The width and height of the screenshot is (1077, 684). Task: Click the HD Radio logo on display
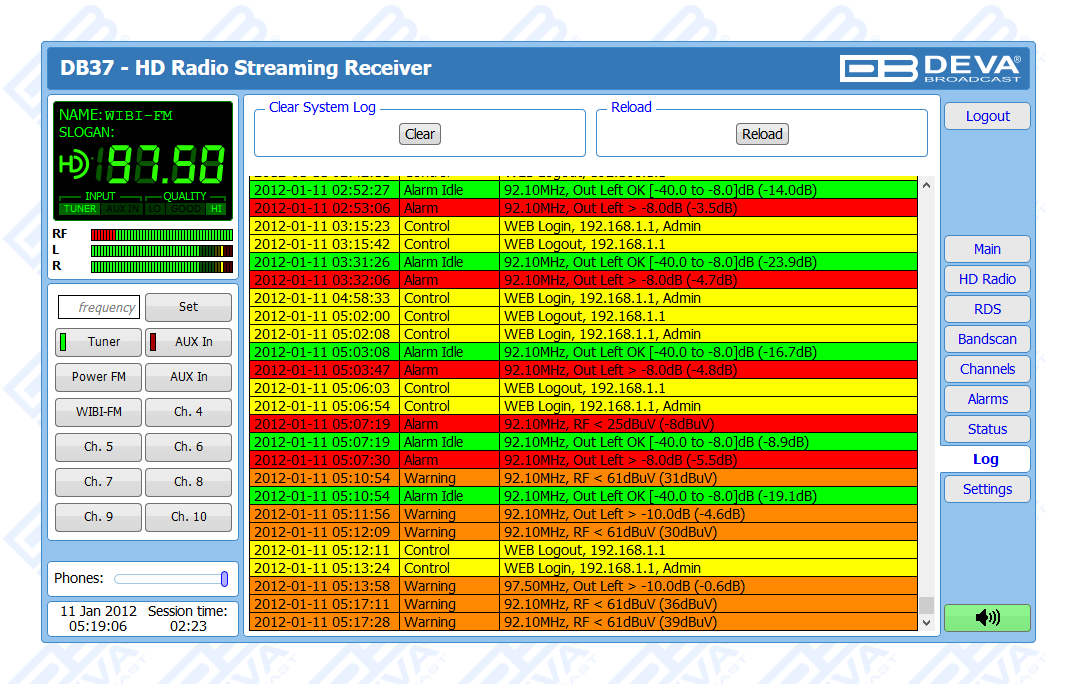pos(74,163)
